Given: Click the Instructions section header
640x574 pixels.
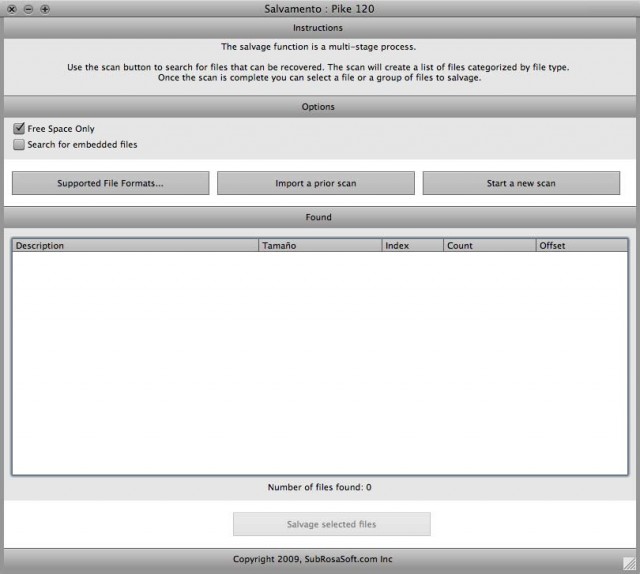Looking at the screenshot, I should (x=318, y=28).
